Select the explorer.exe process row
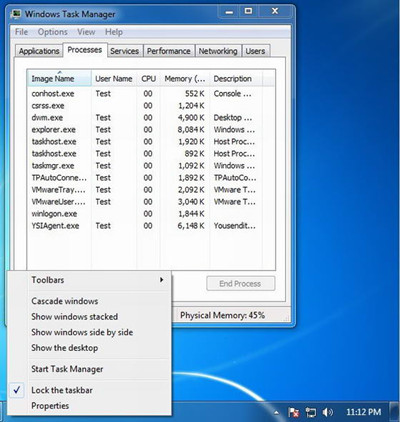 coord(151,130)
